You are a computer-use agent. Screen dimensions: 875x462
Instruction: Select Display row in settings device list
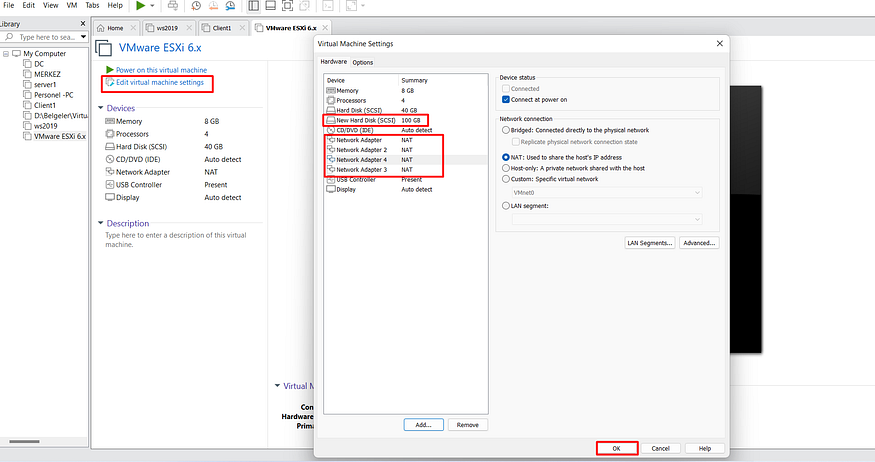point(406,190)
